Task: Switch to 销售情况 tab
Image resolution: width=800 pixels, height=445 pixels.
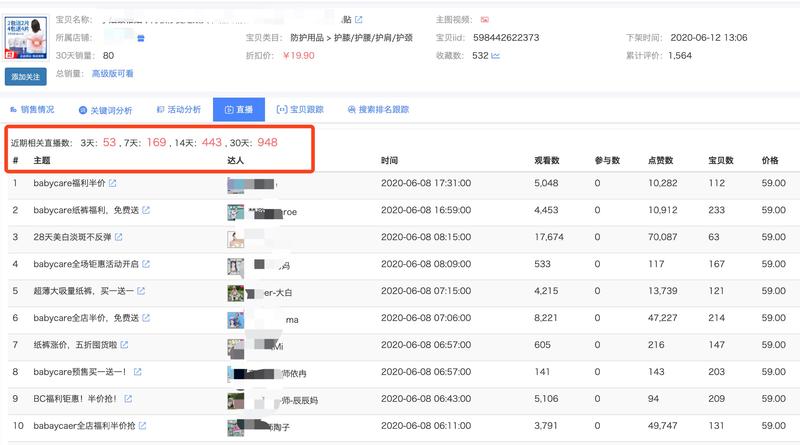Action: tap(32, 109)
